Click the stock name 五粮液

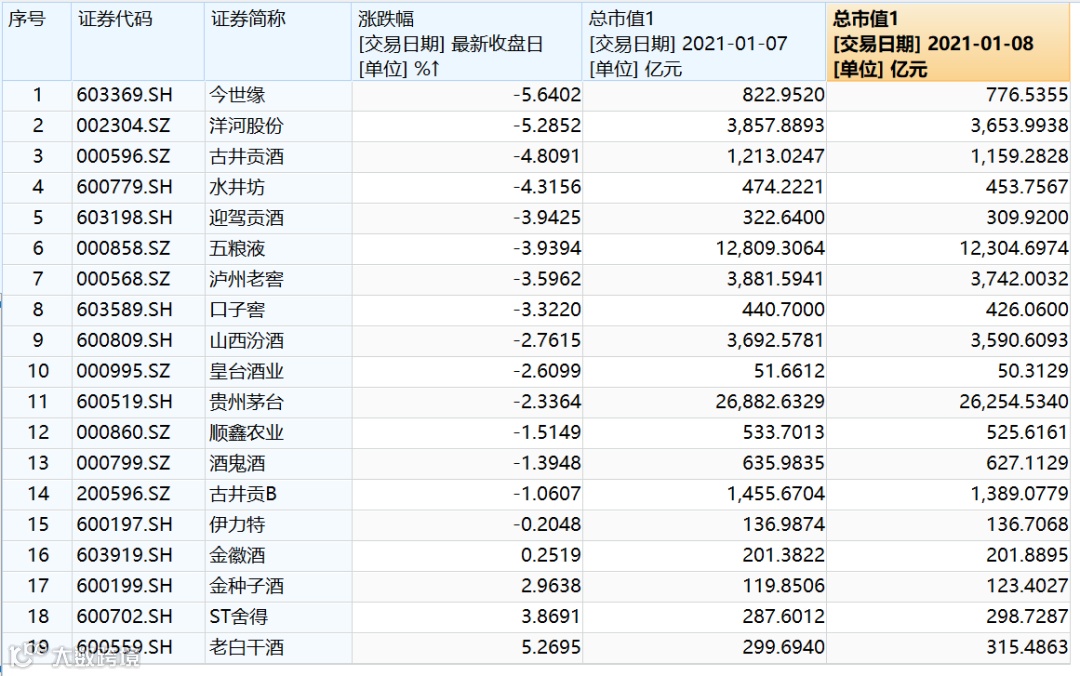coord(237,248)
